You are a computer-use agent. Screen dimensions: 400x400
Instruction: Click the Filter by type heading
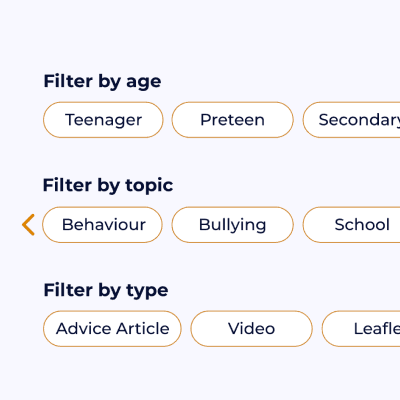[x=106, y=291]
